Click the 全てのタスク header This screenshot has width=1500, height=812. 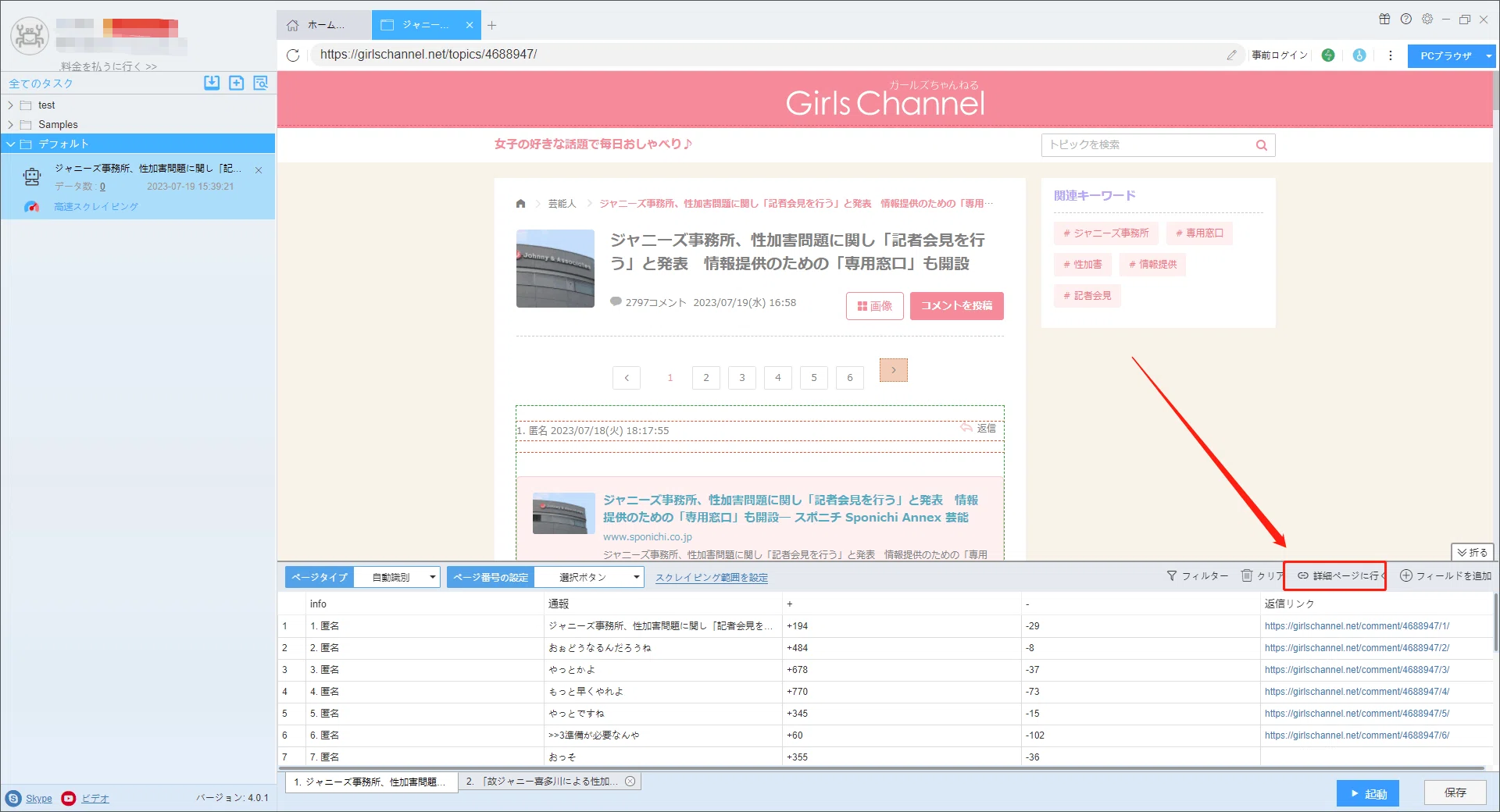pos(41,84)
